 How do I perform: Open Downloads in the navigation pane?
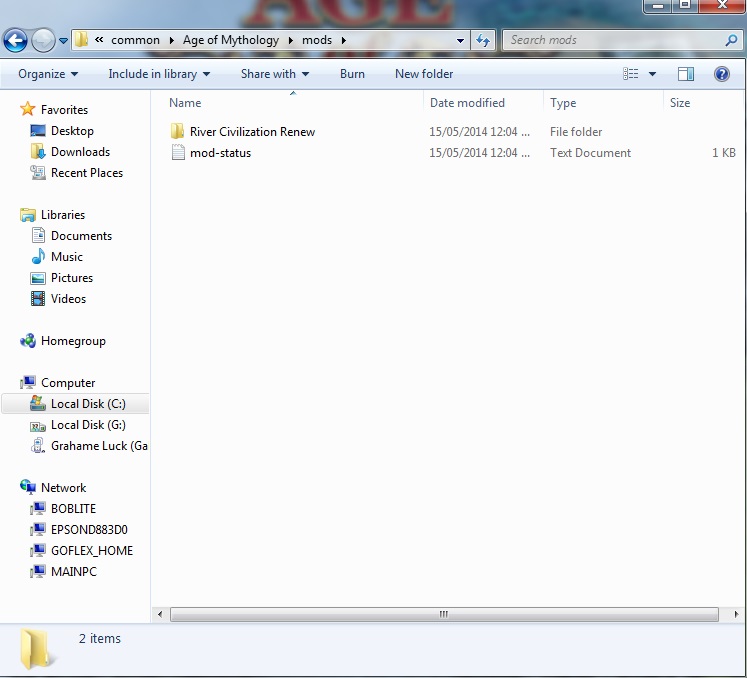80,152
